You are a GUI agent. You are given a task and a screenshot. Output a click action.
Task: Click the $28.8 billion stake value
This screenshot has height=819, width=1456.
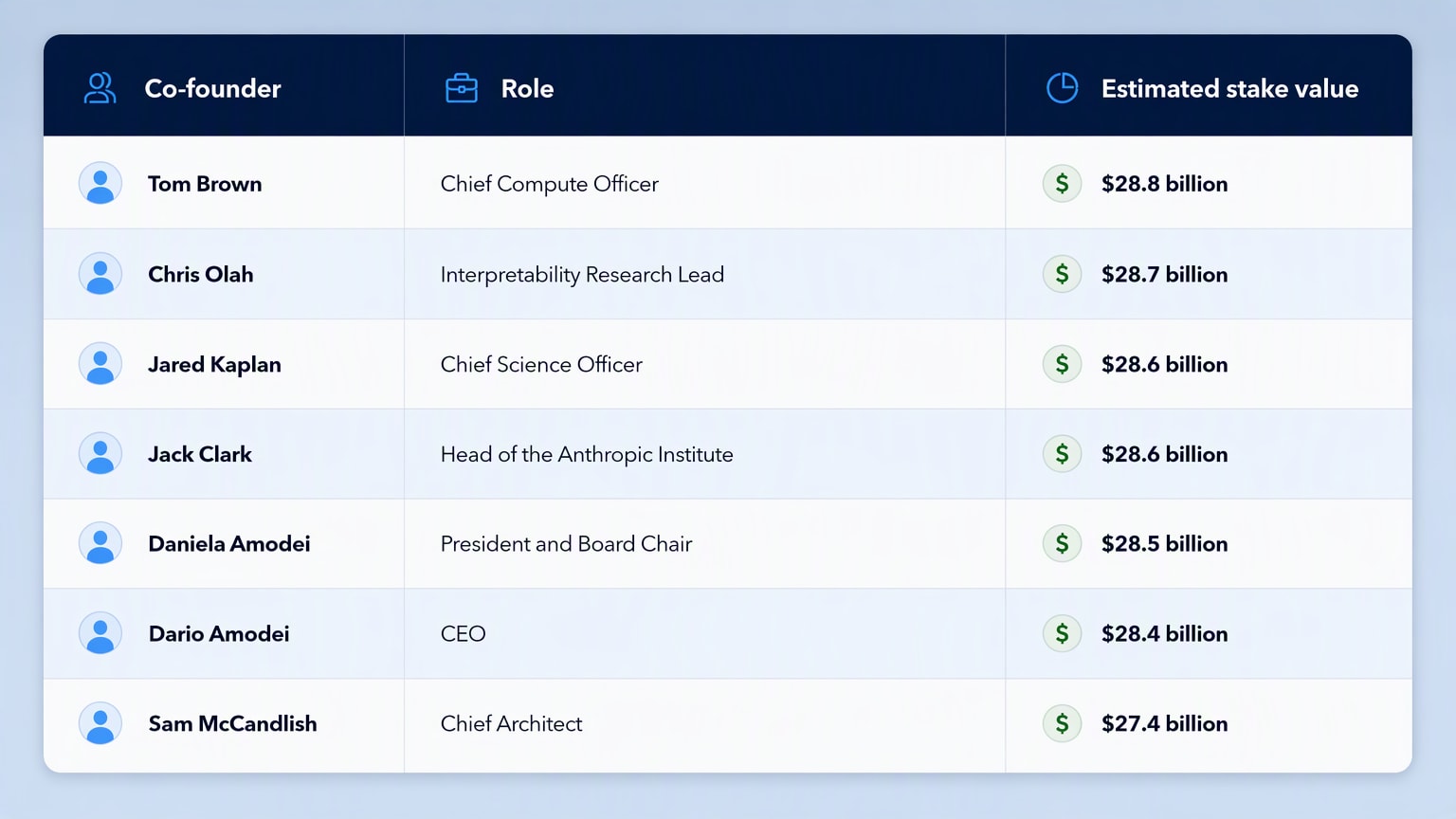point(1164,184)
